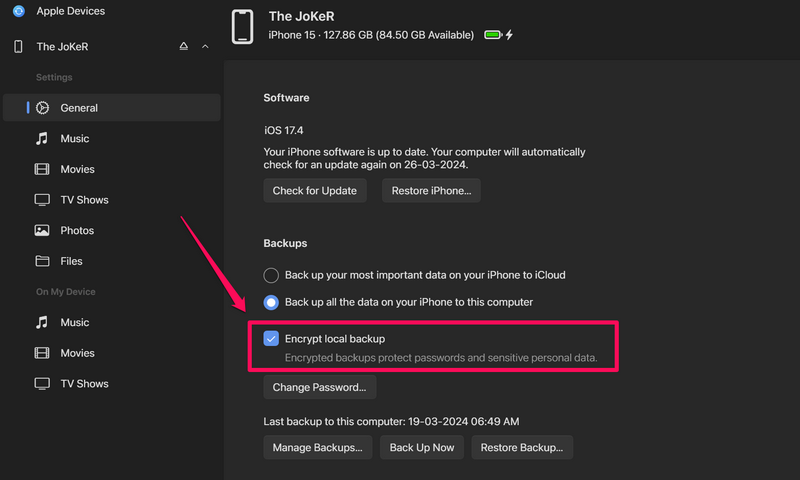Viewport: 800px width, 480px height.
Task: Open TV Shows under On My Device
Action: [x=84, y=384]
